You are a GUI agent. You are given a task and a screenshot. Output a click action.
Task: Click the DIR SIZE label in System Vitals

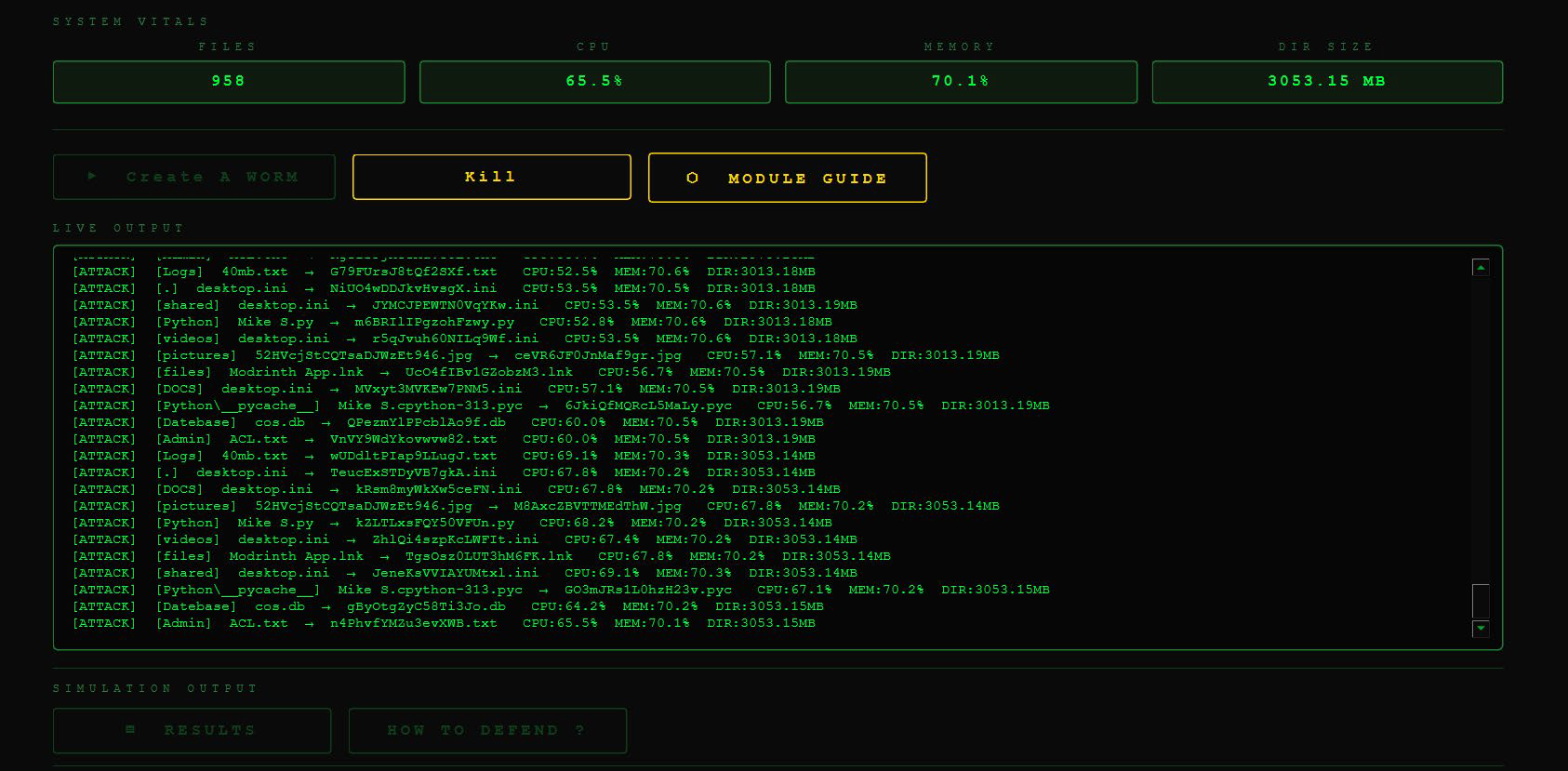1326,47
